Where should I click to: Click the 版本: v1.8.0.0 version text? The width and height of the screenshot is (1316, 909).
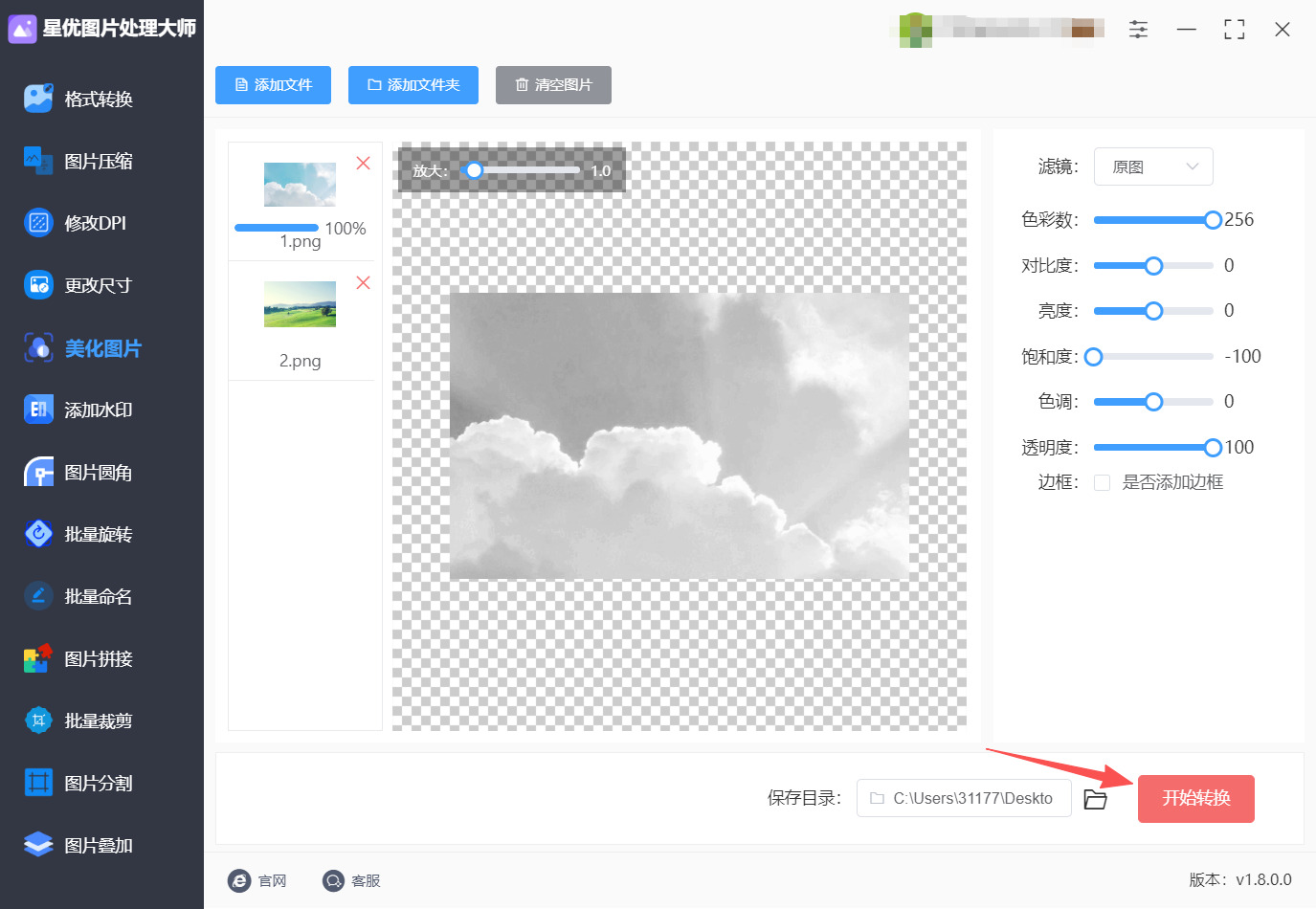tap(1240, 880)
